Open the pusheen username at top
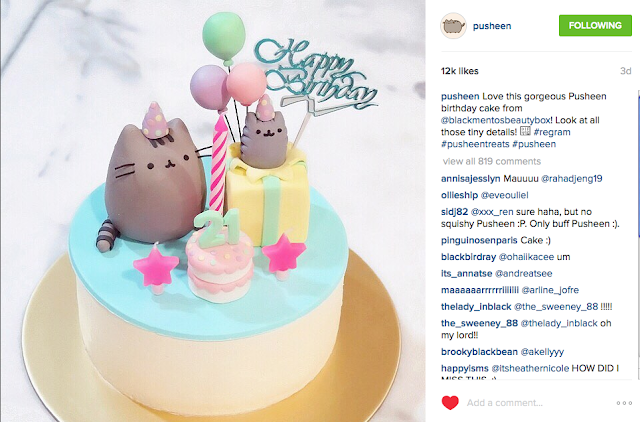Image resolution: width=640 pixels, height=422 pixels. click(x=492, y=26)
